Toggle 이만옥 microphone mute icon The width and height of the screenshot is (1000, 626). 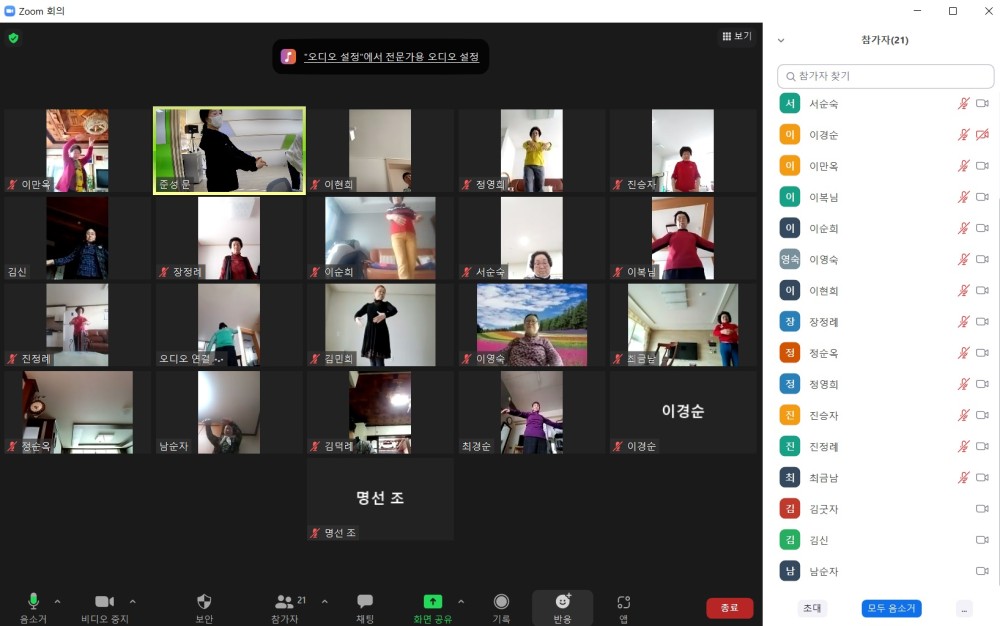pos(964,166)
